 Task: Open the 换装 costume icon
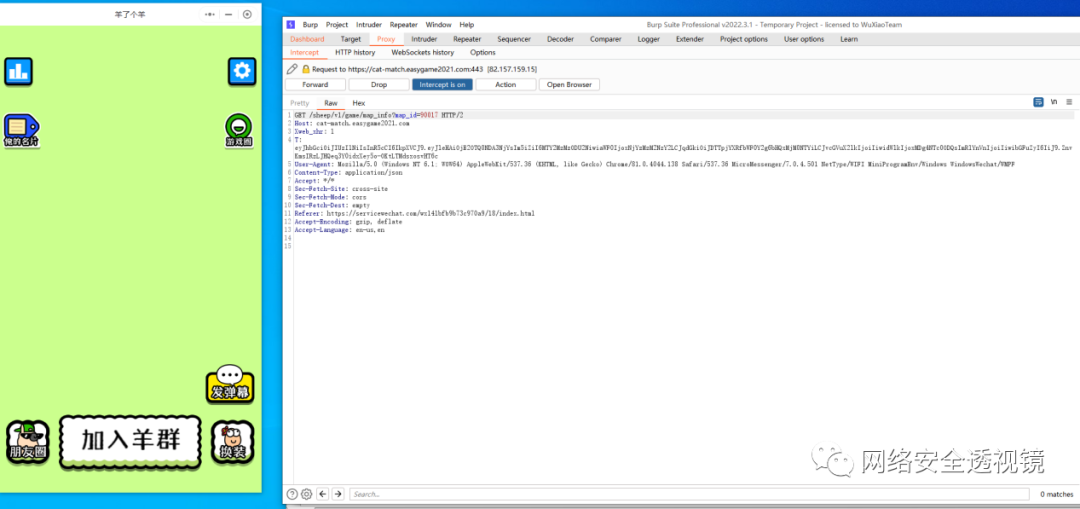233,442
